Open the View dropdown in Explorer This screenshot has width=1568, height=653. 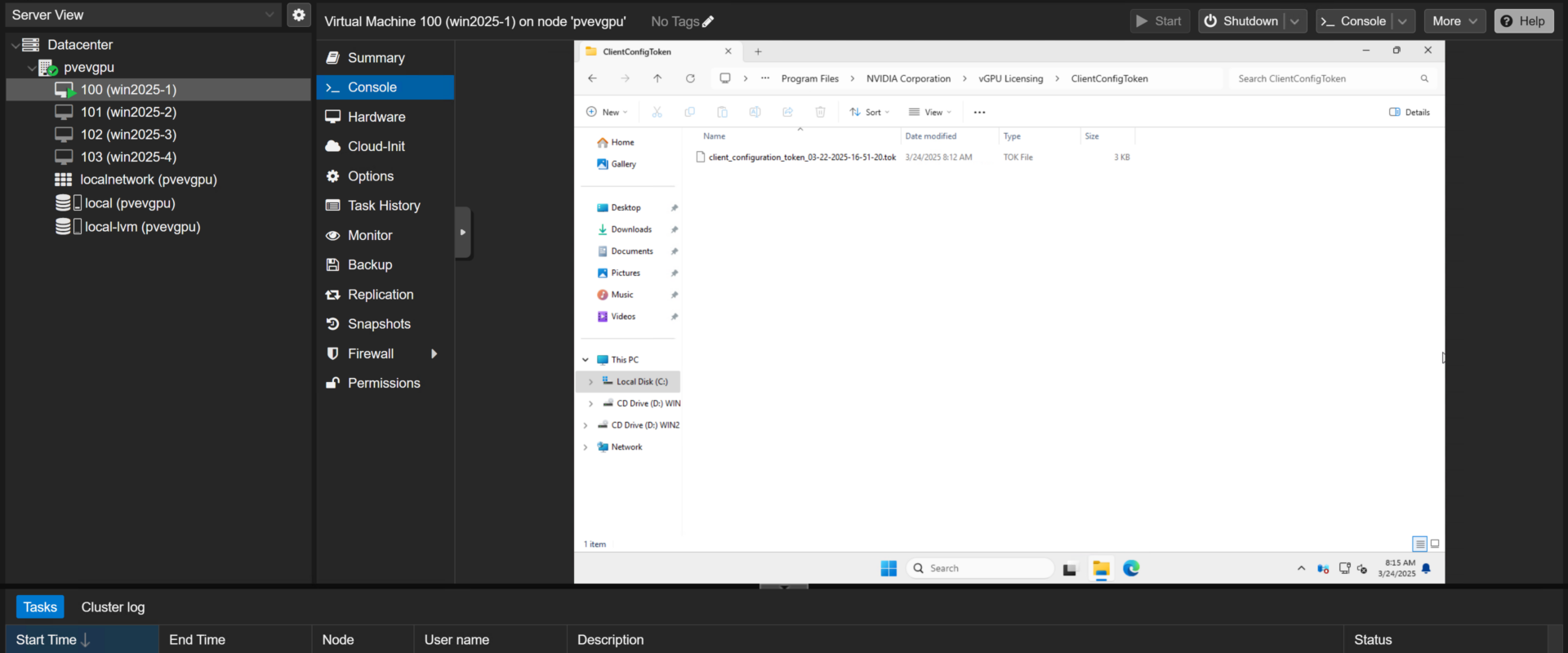[x=929, y=112]
